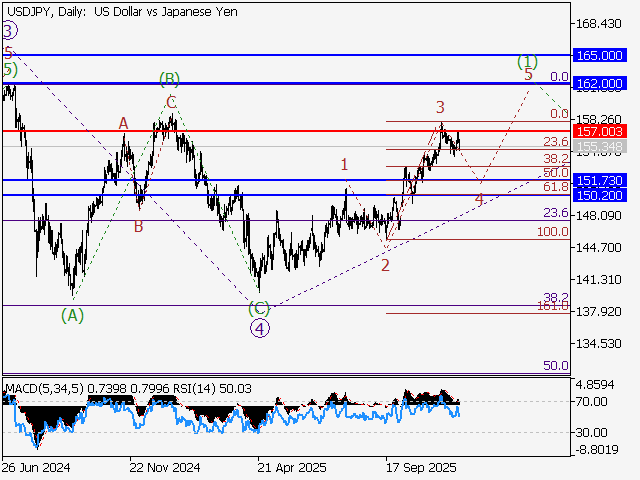The width and height of the screenshot is (640, 480).
Task: Click the 151.730 blue support label
Action: point(606,180)
